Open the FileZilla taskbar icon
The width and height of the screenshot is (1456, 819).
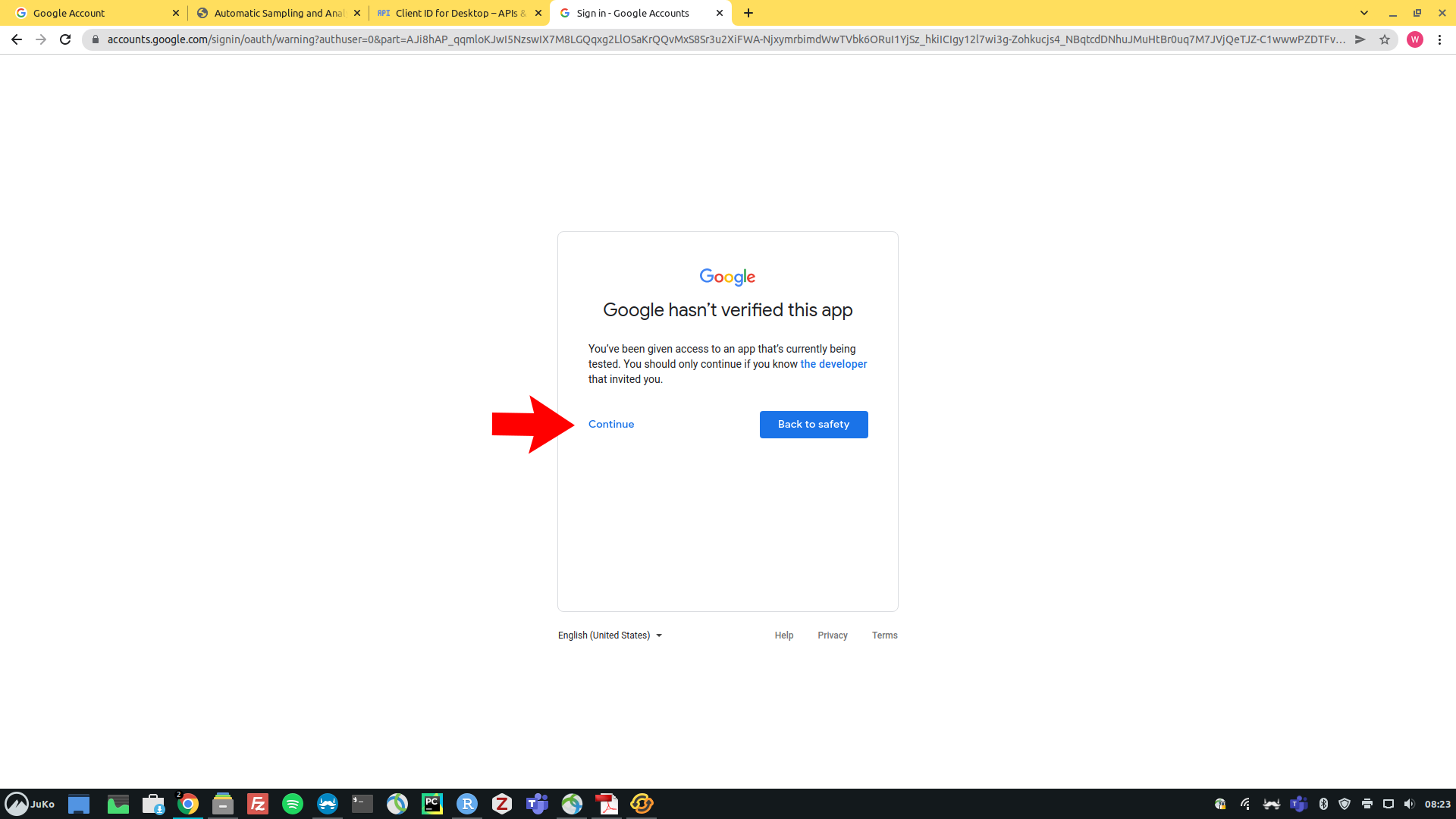[258, 804]
